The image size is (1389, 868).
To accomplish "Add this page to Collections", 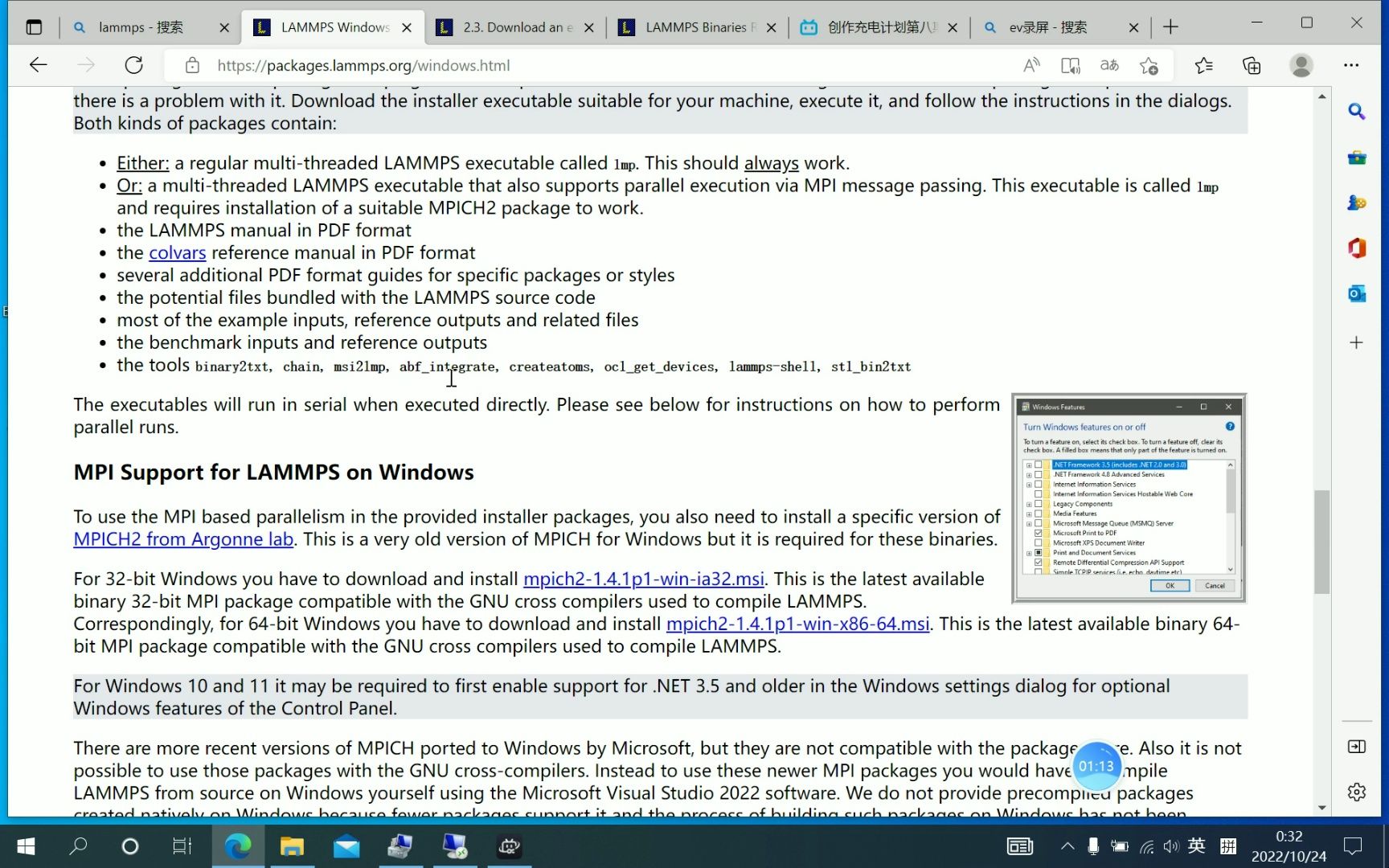I will tap(1251, 65).
